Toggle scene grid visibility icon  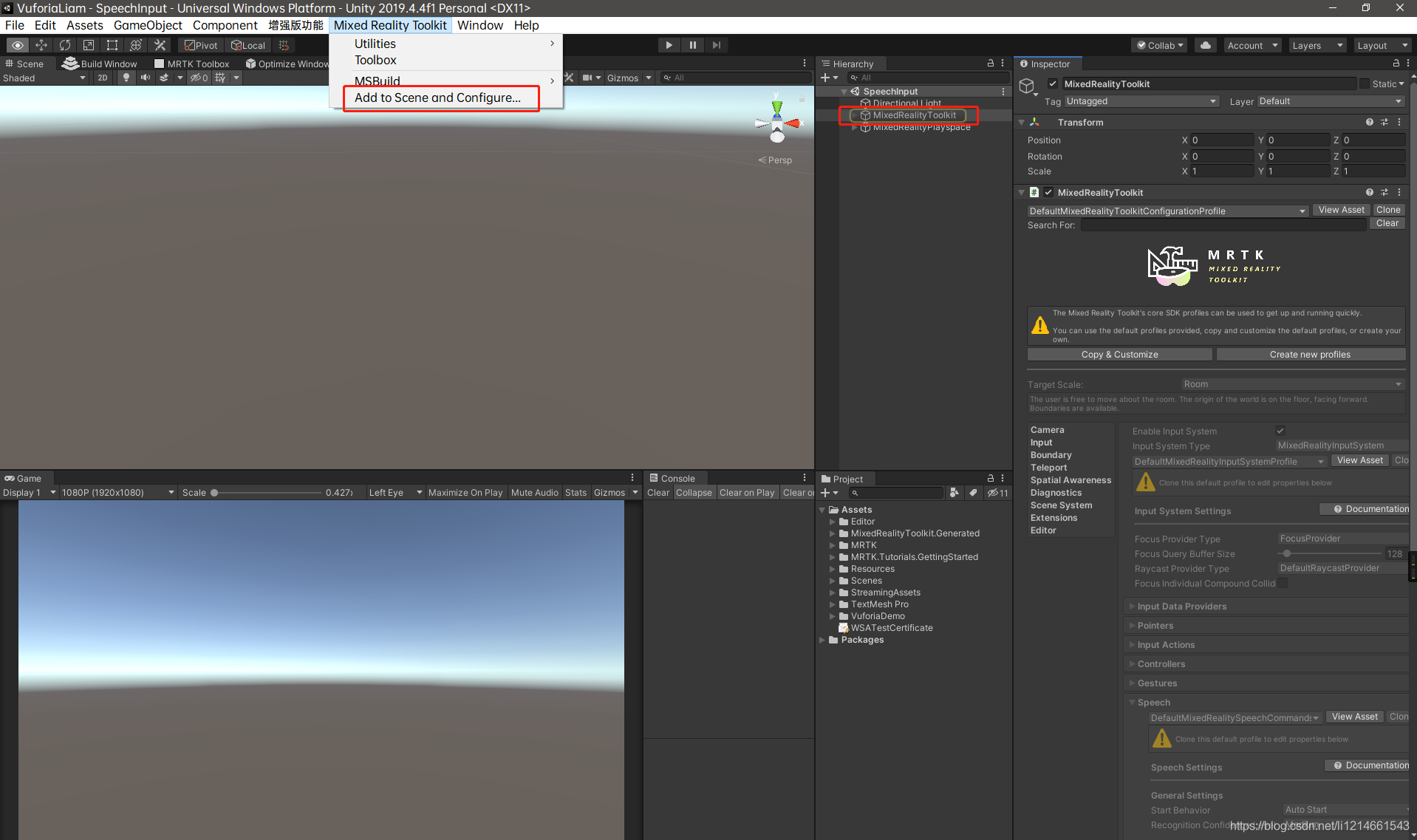[220, 78]
